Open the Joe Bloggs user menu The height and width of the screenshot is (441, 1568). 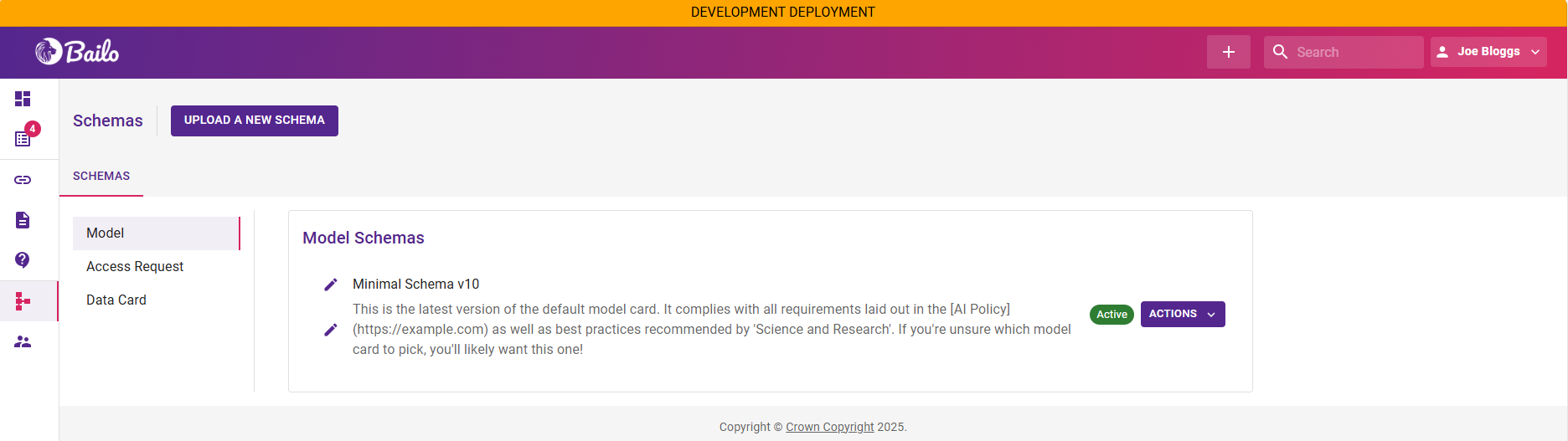(1488, 52)
